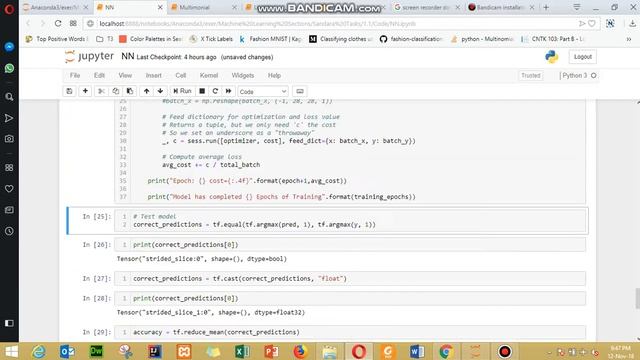The height and width of the screenshot is (360, 640).
Task: Click the Python 3 kernel indicator
Action: tap(578, 76)
